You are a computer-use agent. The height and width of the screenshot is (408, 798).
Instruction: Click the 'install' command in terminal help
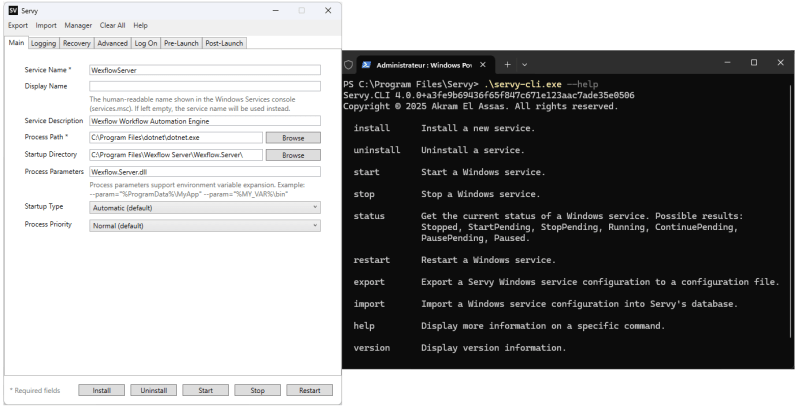click(372, 128)
